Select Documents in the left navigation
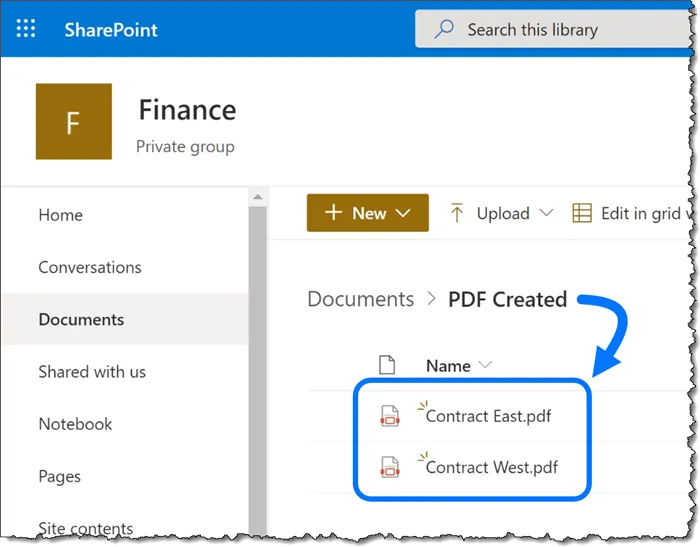 click(x=81, y=320)
